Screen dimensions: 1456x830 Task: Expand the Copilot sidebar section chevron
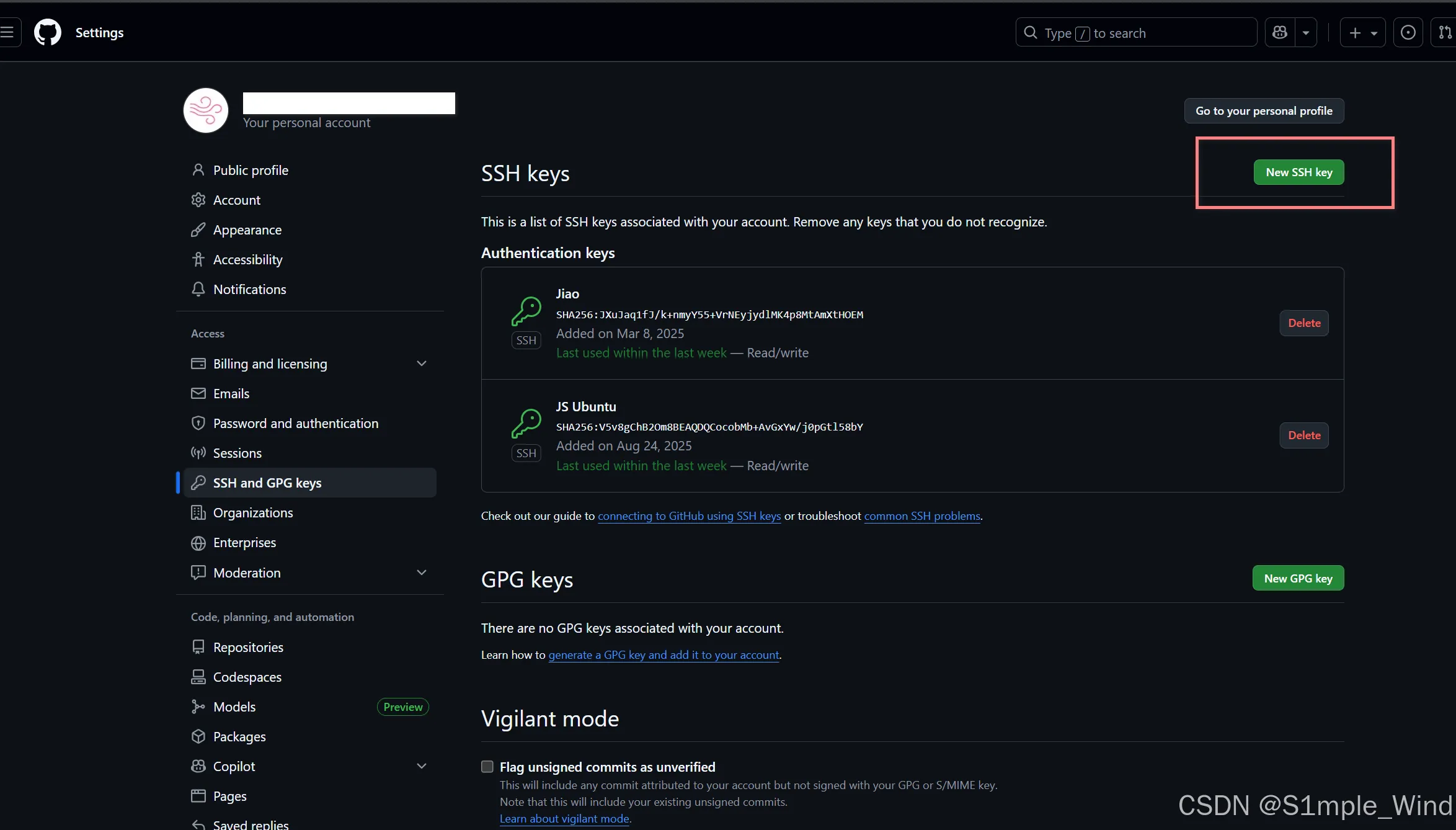(422, 766)
